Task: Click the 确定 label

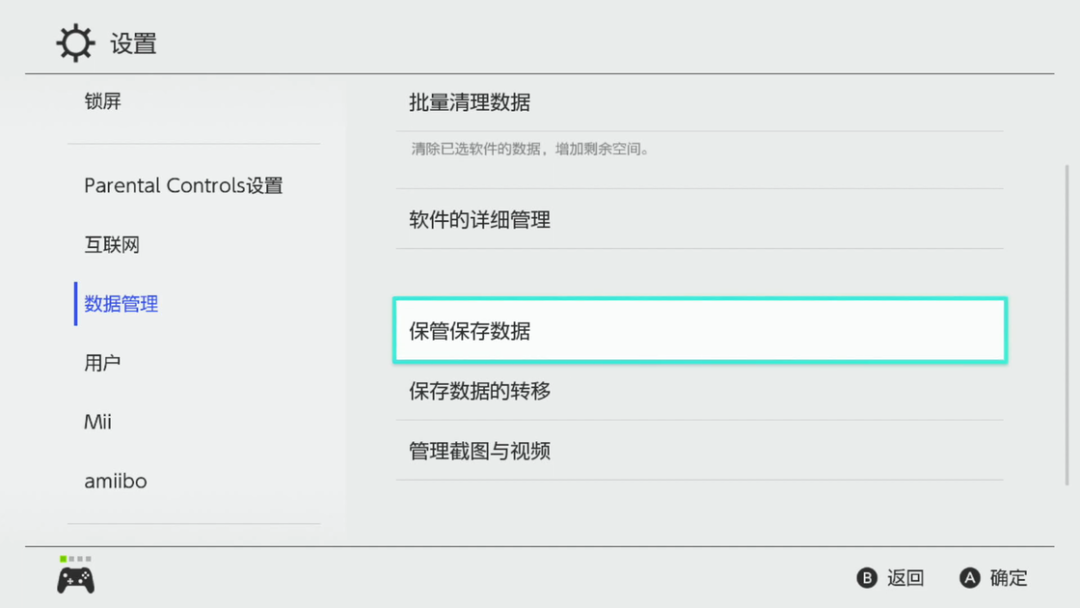Action: coord(1008,578)
